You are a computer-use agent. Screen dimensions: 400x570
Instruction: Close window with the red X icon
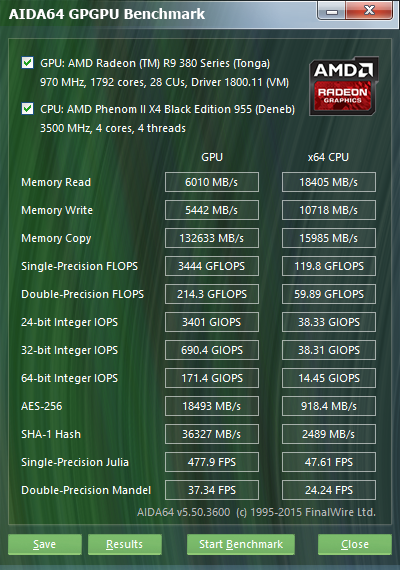pyautogui.click(x=369, y=11)
